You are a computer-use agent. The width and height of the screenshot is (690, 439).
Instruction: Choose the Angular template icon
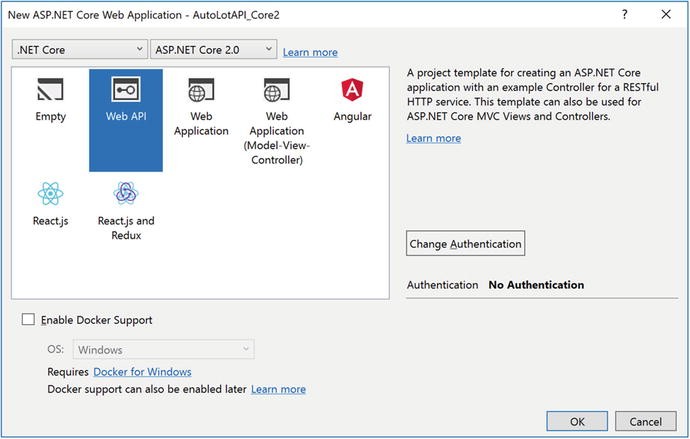[352, 90]
